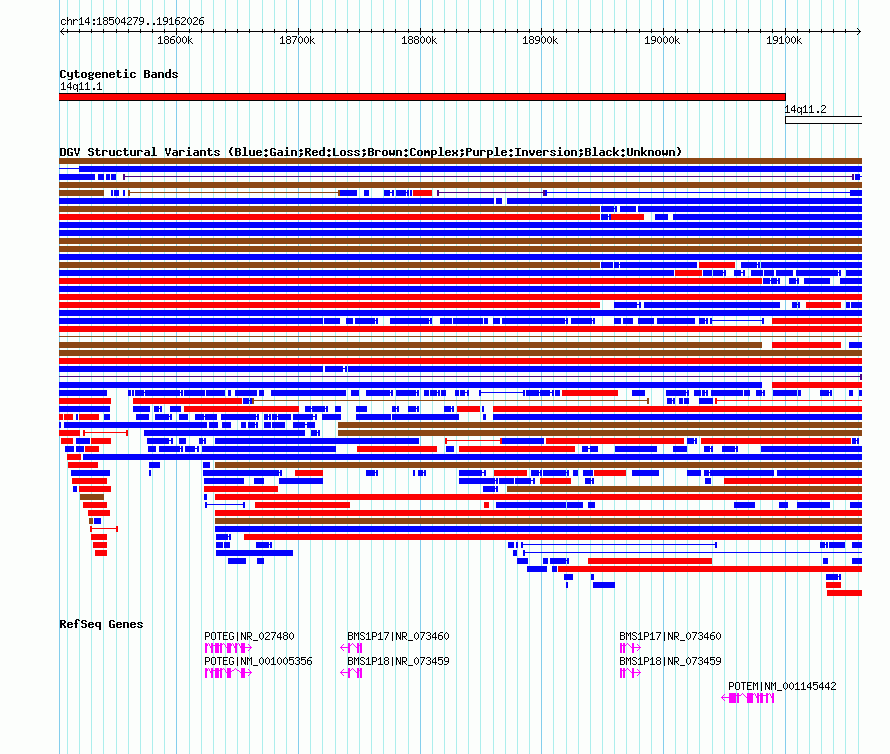Select the red 14q11.1 cytogenetic band bar
This screenshot has height=754, width=890.
[x=422, y=97]
